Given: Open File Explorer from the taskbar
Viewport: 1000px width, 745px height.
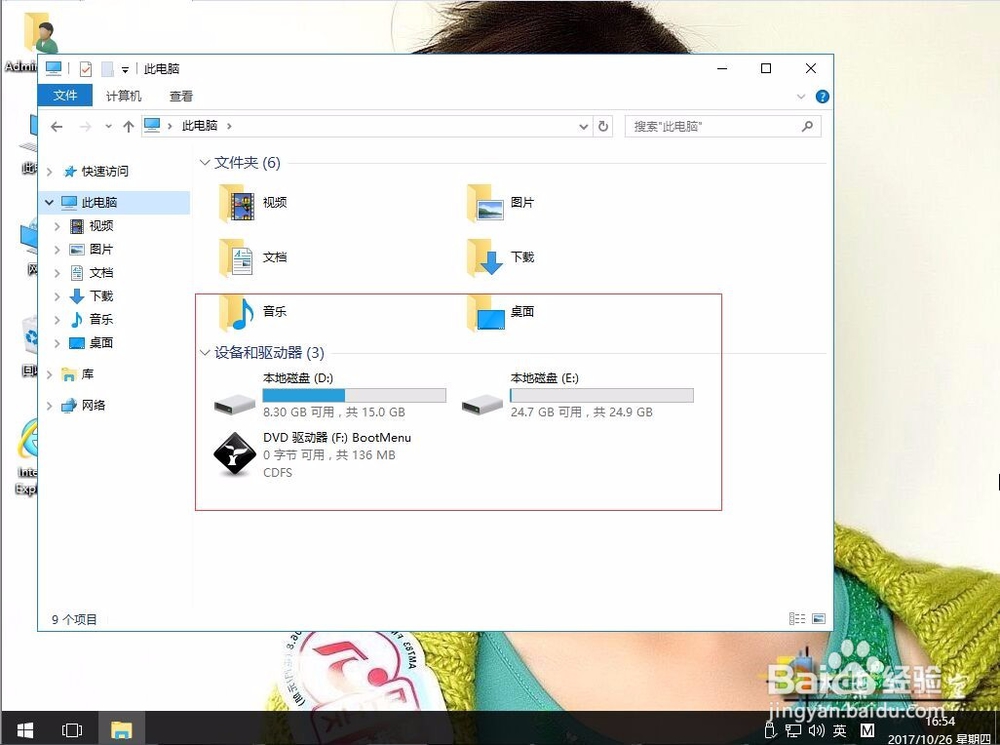Looking at the screenshot, I should pyautogui.click(x=122, y=729).
